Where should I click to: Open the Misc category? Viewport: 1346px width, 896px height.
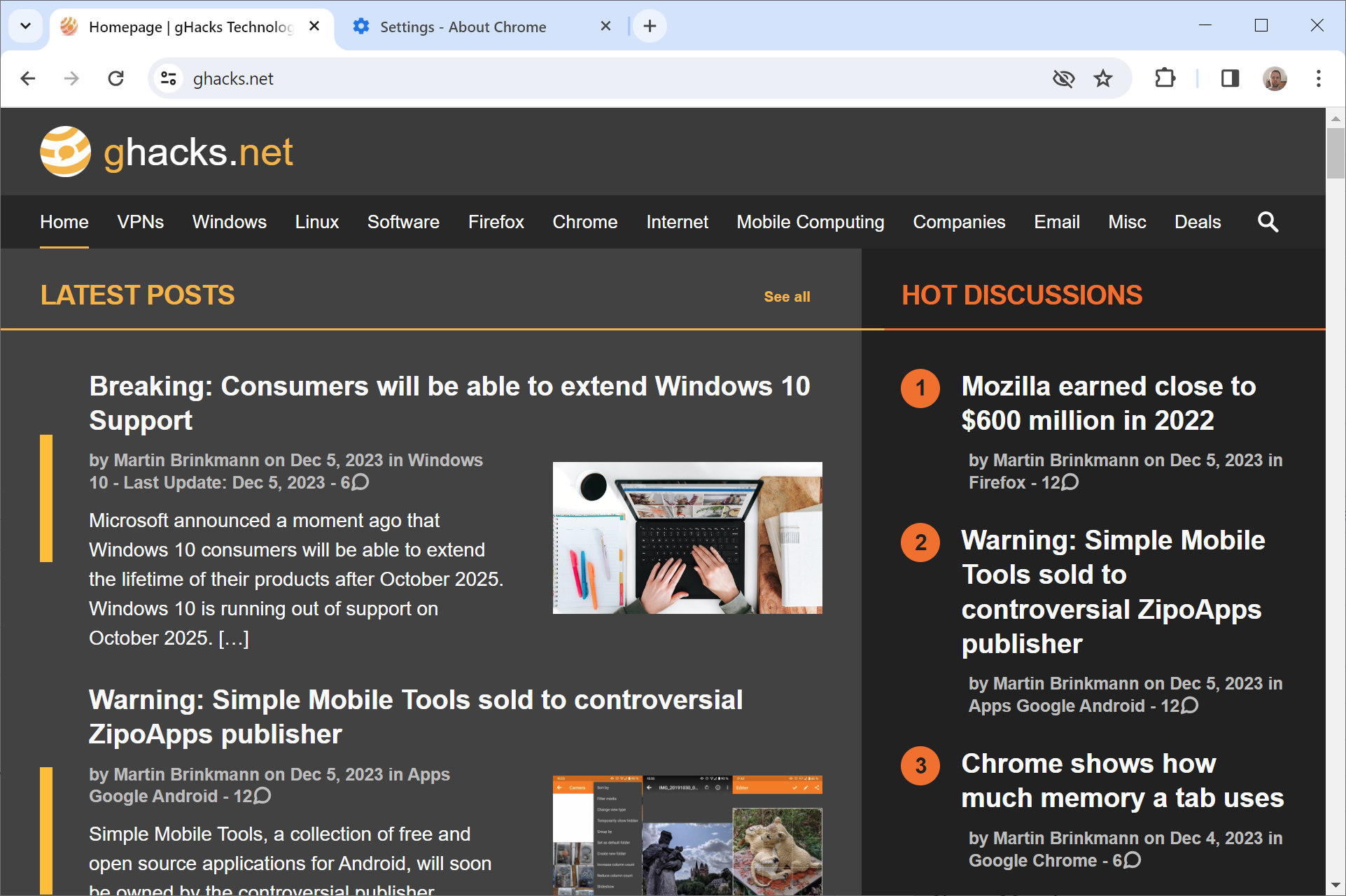coord(1128,223)
